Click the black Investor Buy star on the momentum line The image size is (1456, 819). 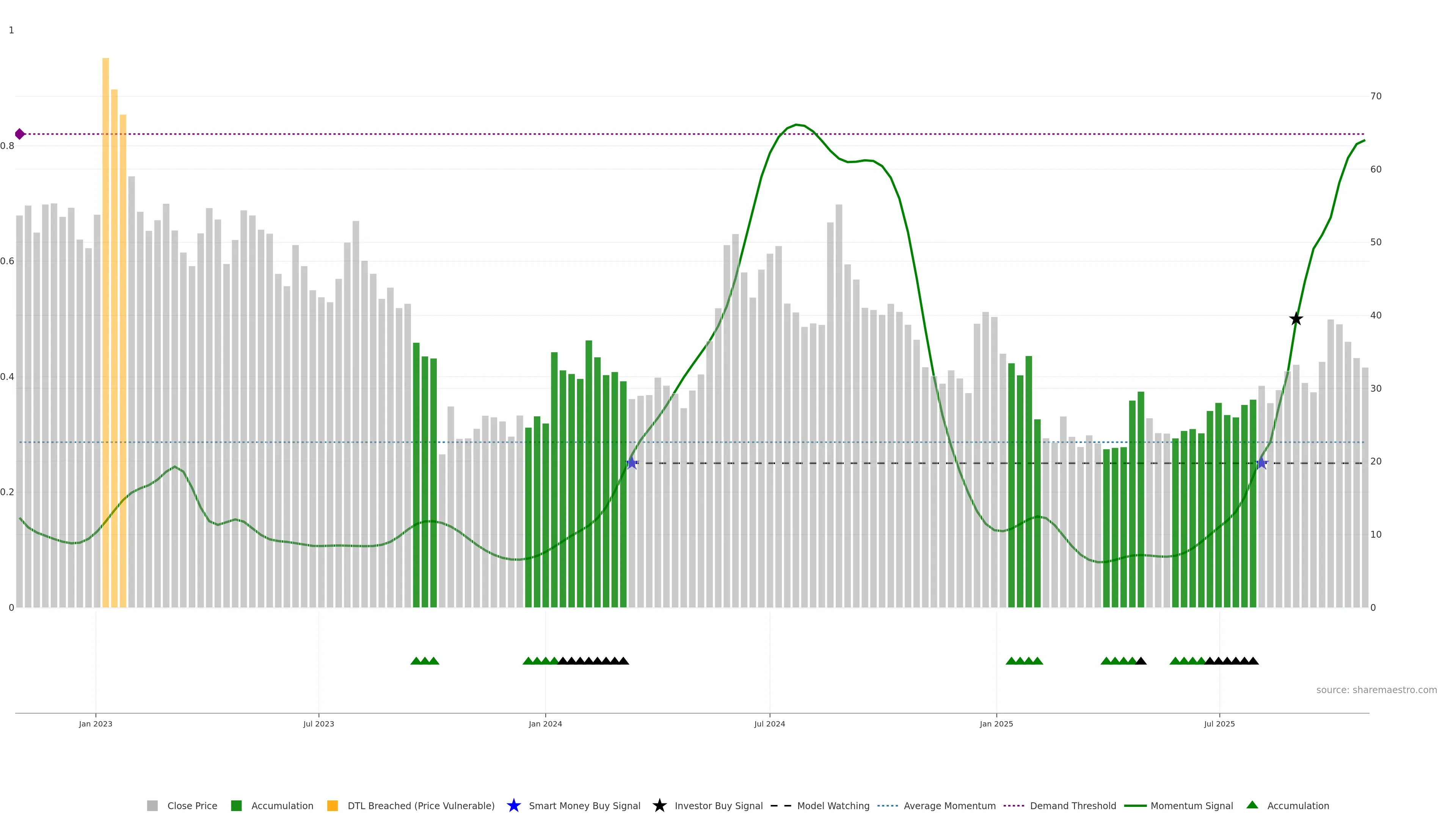(x=1296, y=319)
